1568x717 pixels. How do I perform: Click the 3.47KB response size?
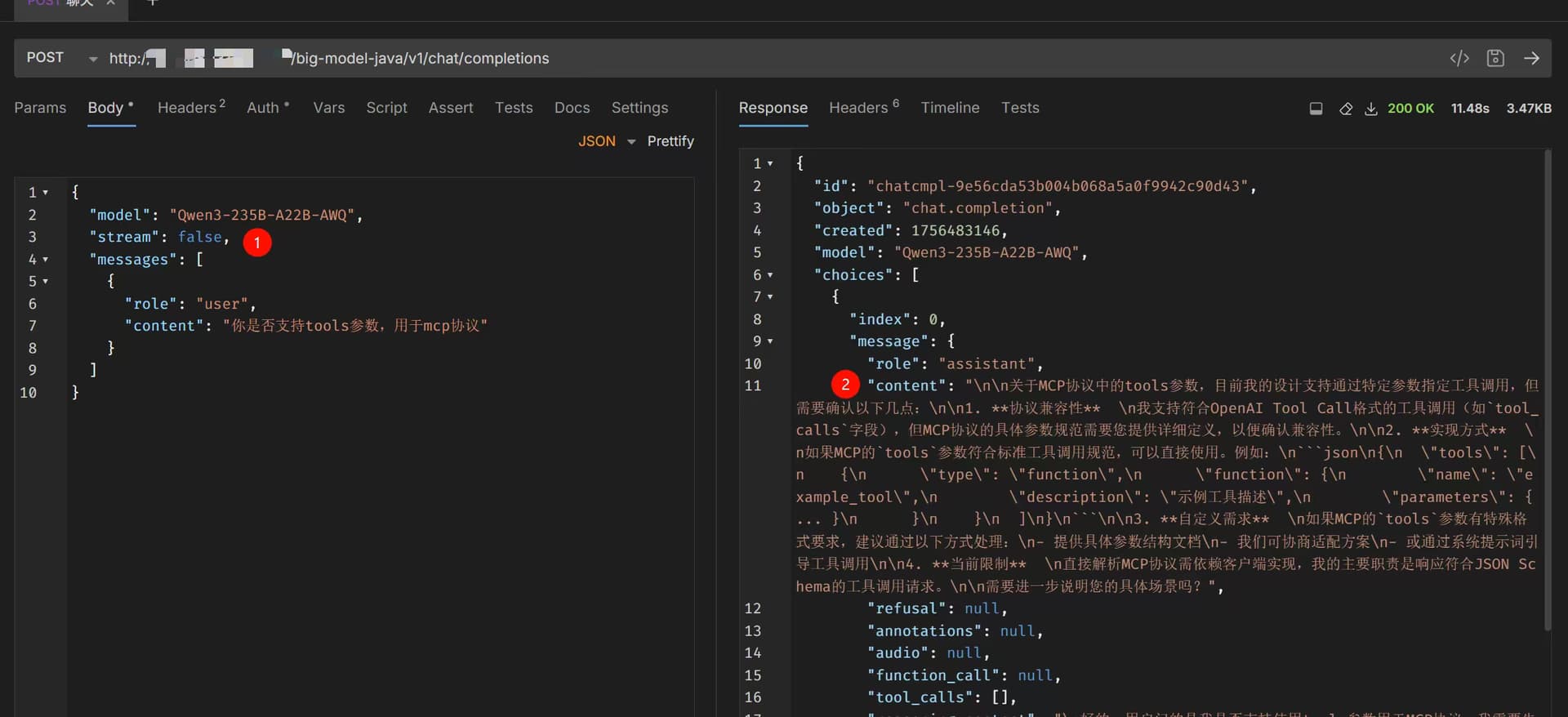click(x=1529, y=109)
